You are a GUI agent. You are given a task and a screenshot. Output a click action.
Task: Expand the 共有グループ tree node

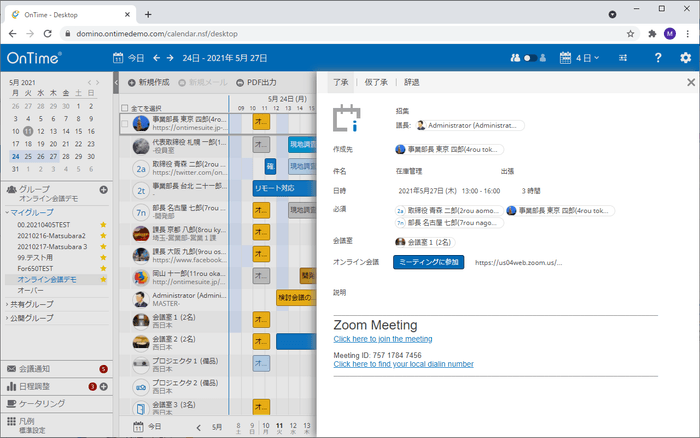[6, 304]
